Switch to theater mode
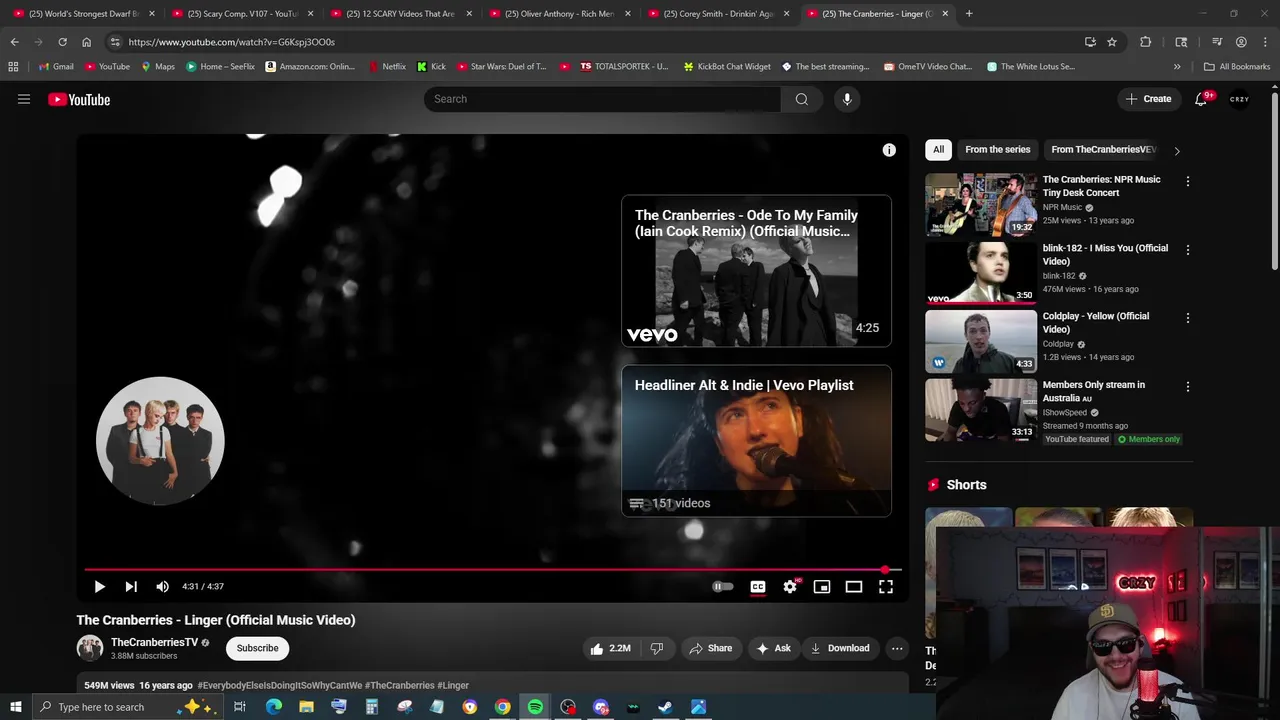1280x720 pixels. coord(854,587)
